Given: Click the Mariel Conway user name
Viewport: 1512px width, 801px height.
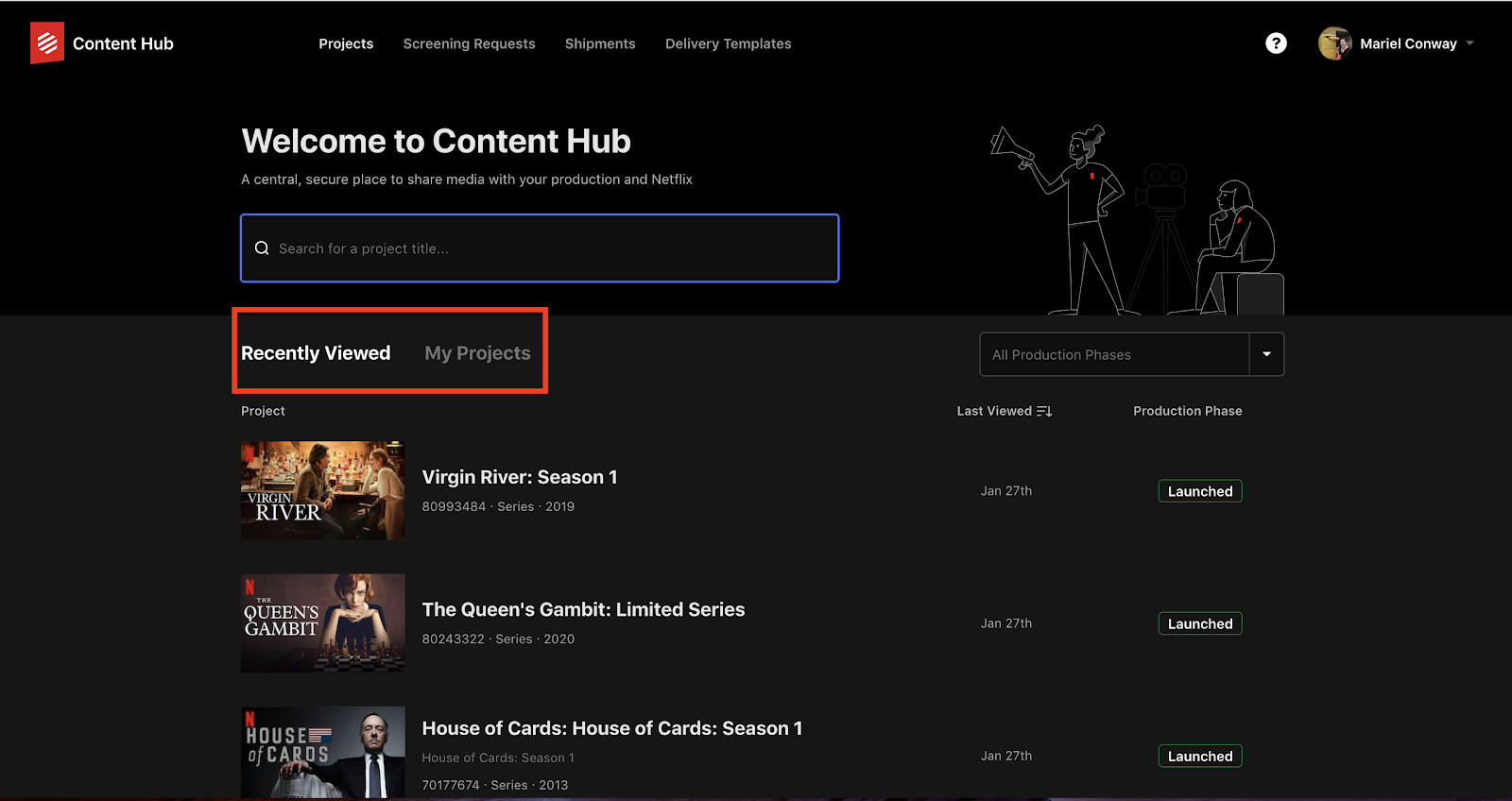Looking at the screenshot, I should [x=1408, y=43].
